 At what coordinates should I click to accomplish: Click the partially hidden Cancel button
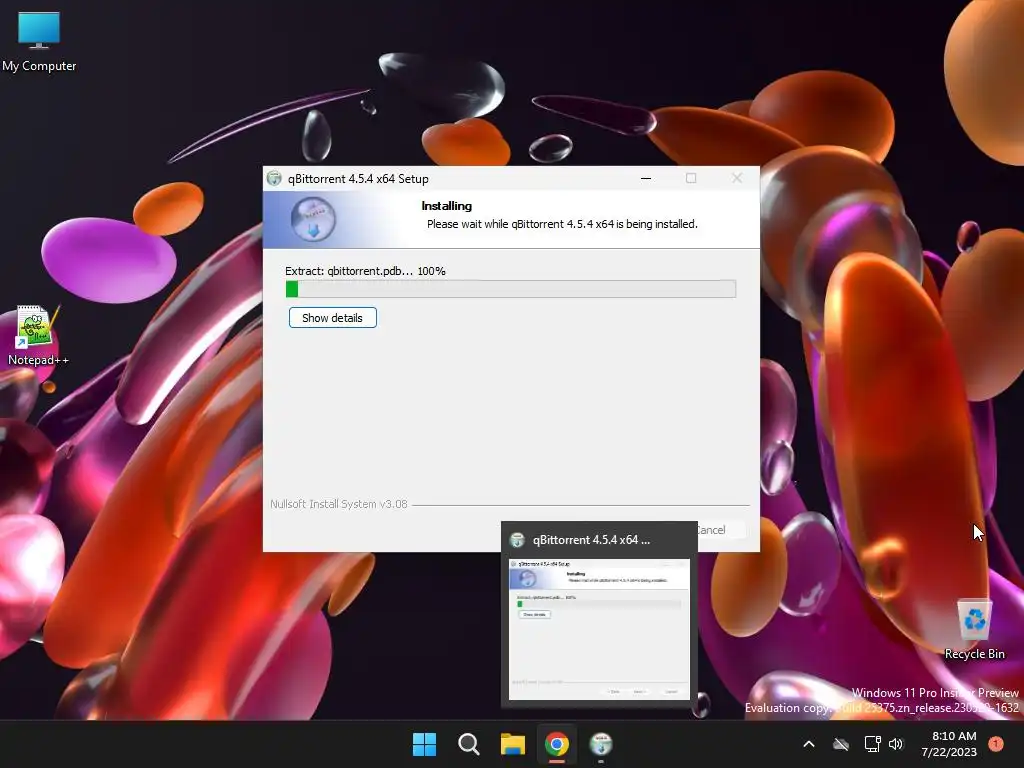(x=721, y=530)
